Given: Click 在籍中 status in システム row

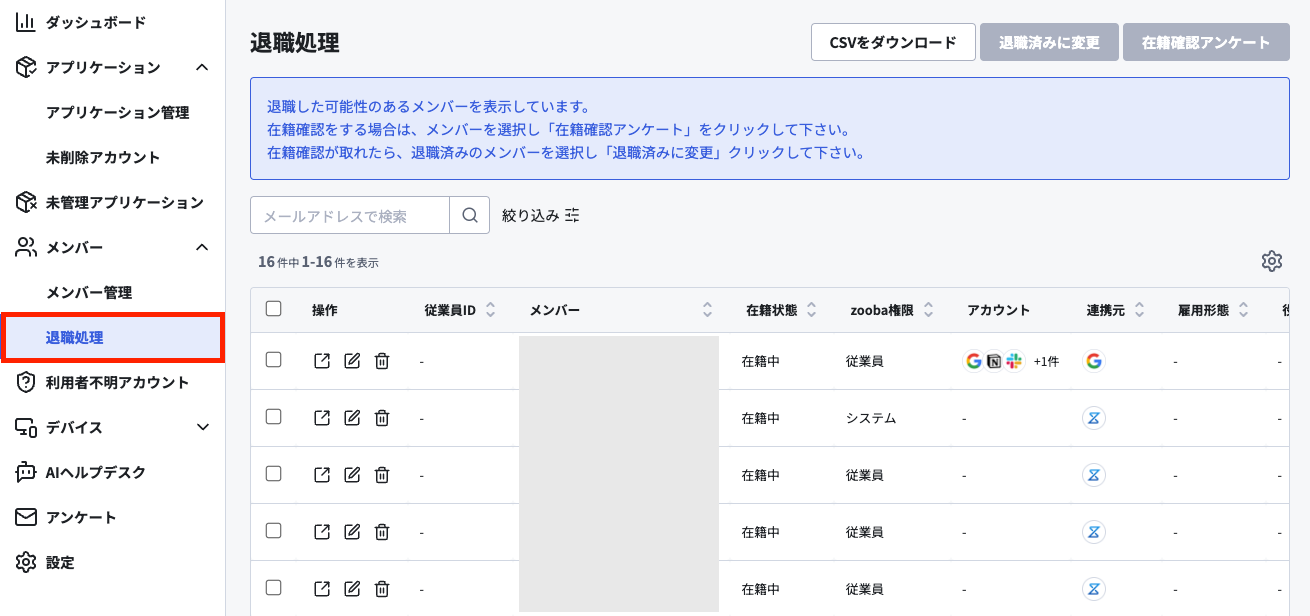Looking at the screenshot, I should [x=761, y=418].
